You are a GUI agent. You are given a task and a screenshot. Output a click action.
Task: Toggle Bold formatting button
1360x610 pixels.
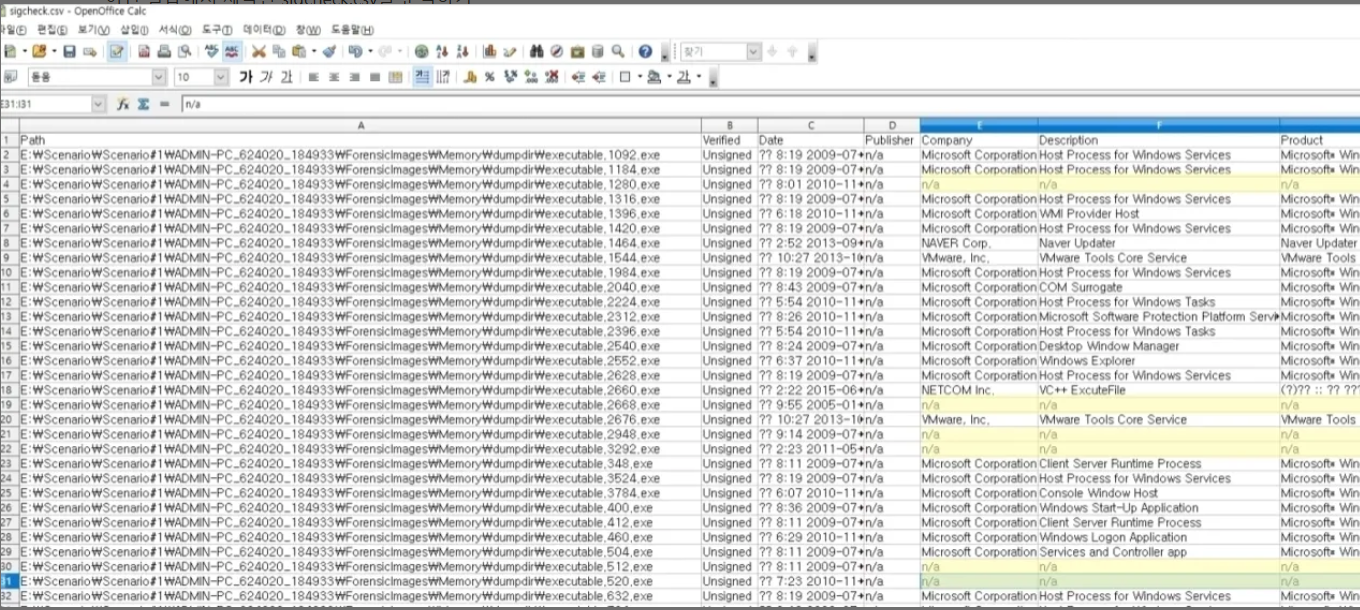tap(245, 77)
